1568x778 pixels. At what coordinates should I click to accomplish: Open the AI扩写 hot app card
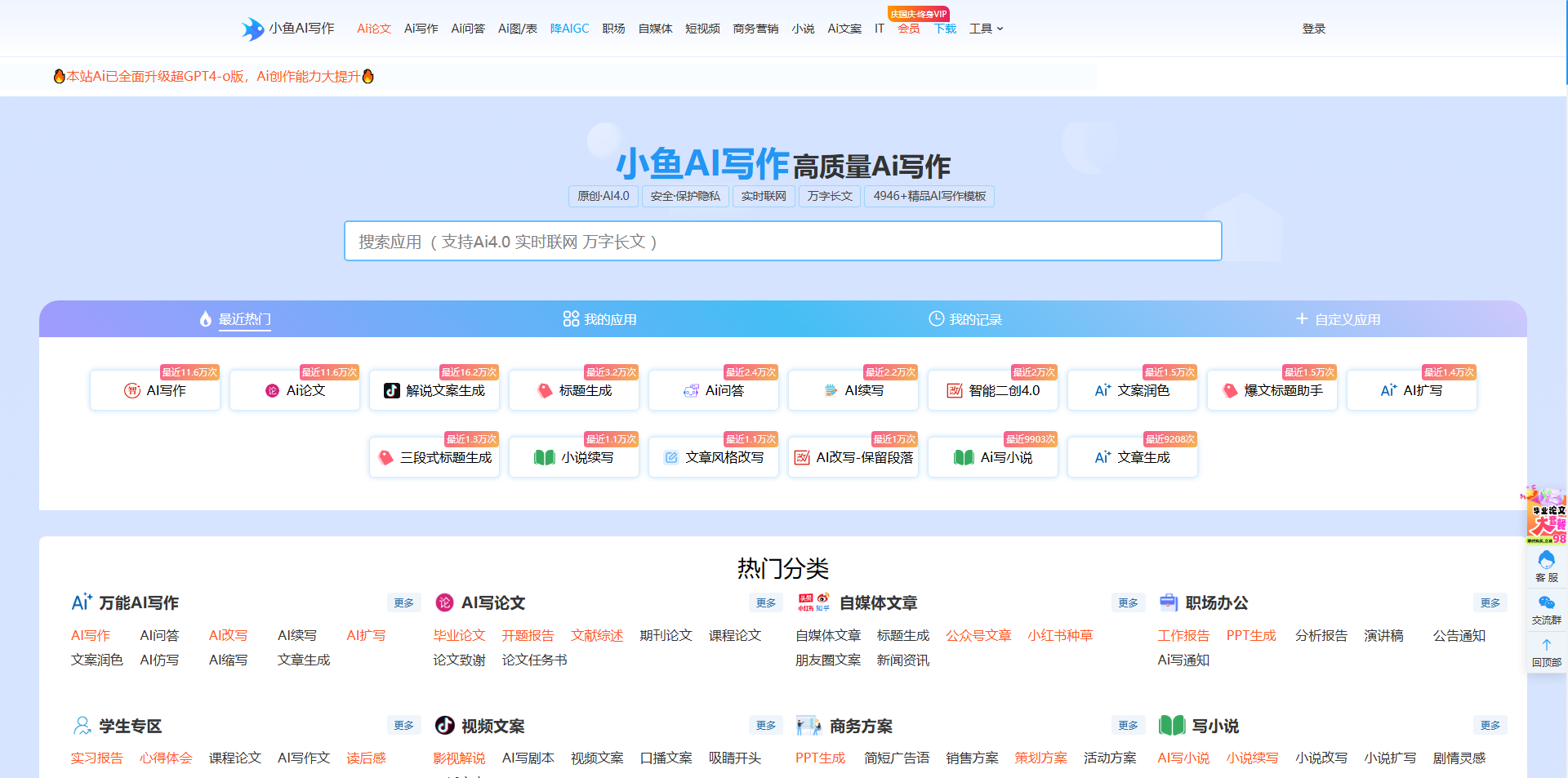[1412, 390]
